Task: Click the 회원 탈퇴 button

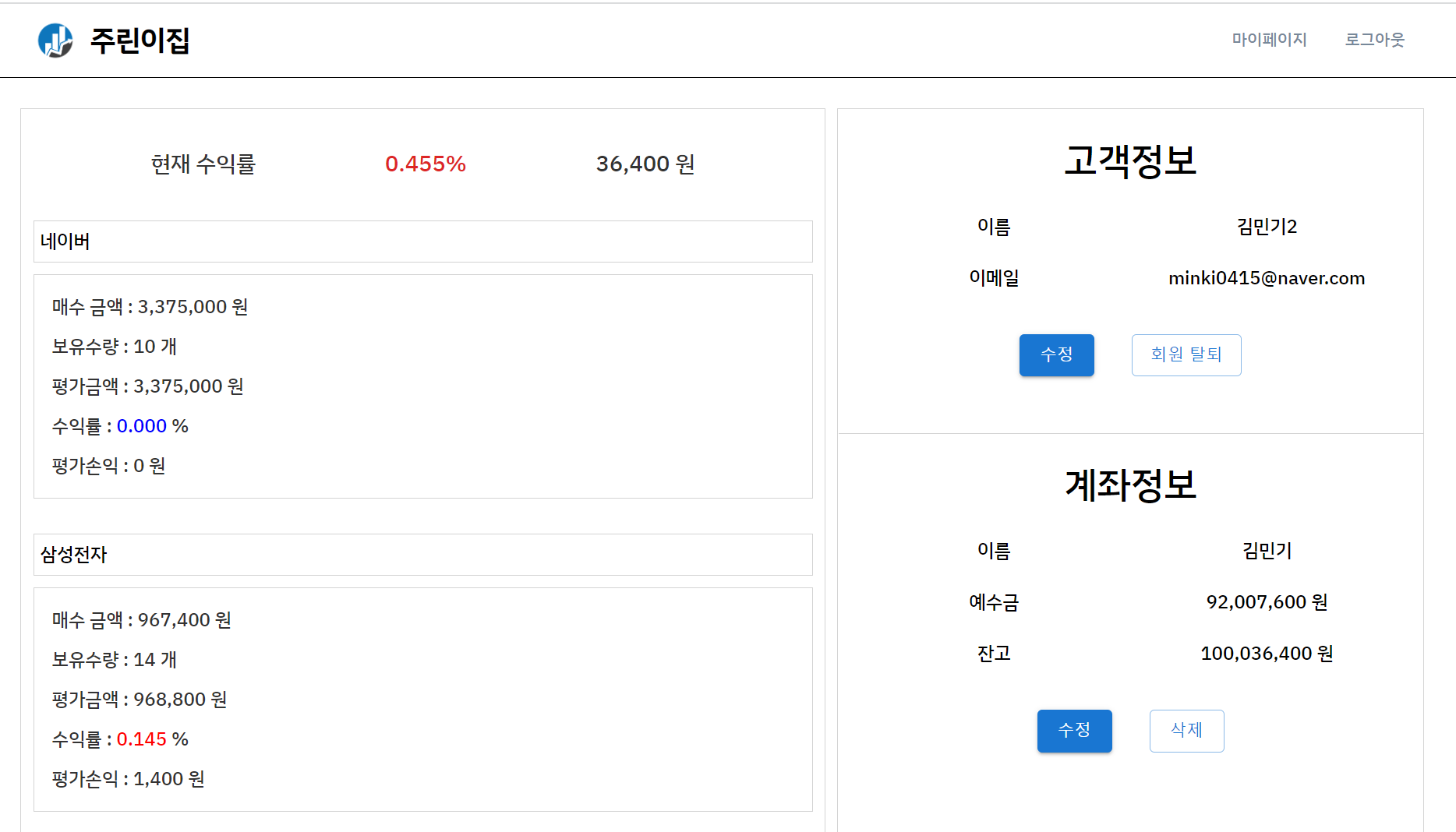Action: [x=1186, y=354]
